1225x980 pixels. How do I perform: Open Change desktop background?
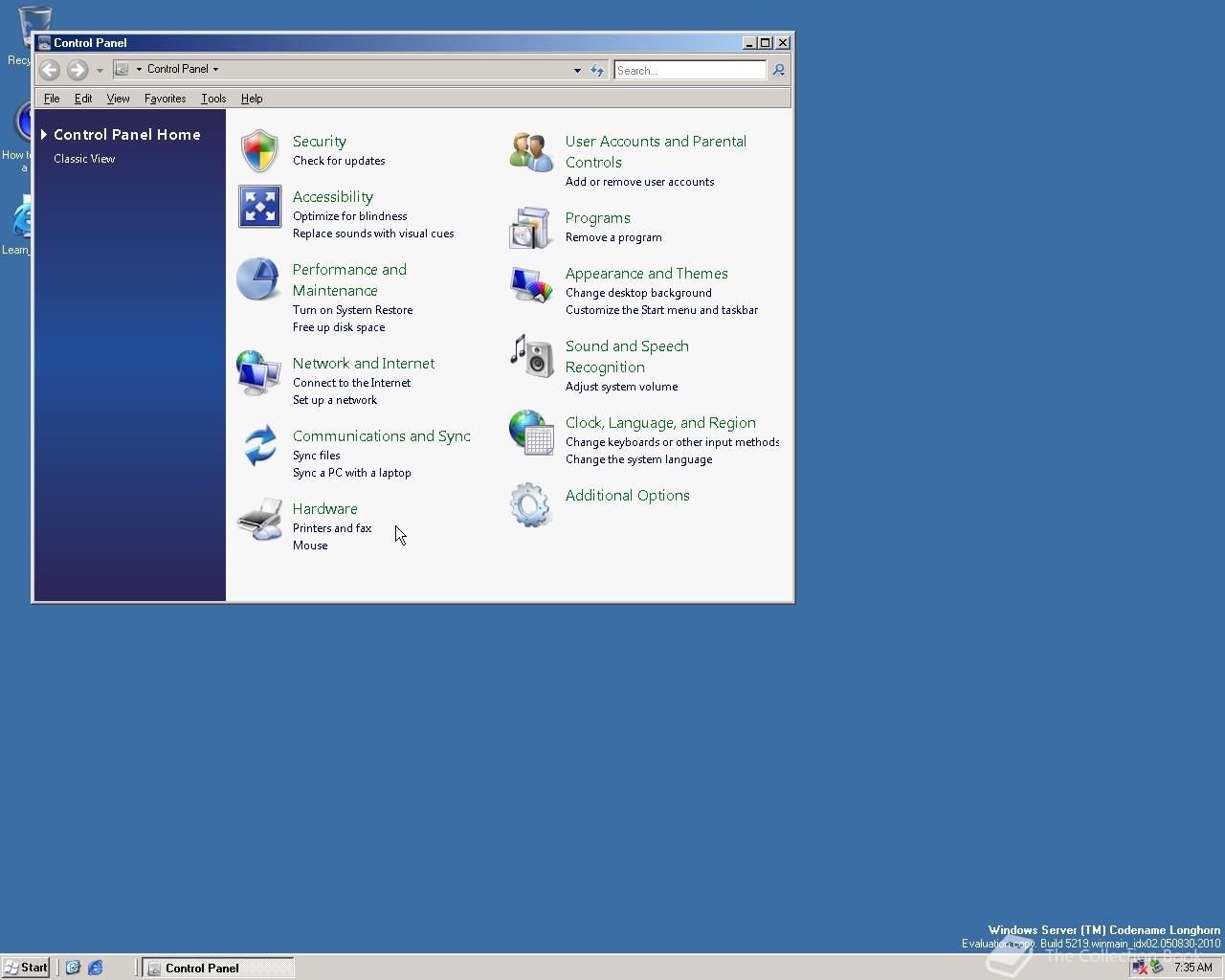[x=638, y=293]
